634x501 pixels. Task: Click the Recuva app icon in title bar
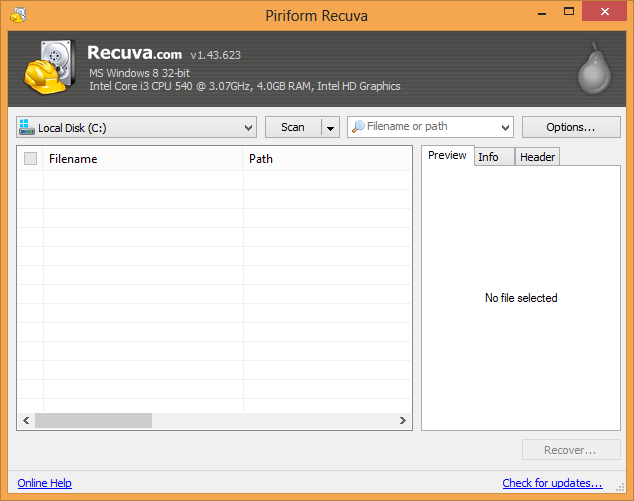(18, 15)
